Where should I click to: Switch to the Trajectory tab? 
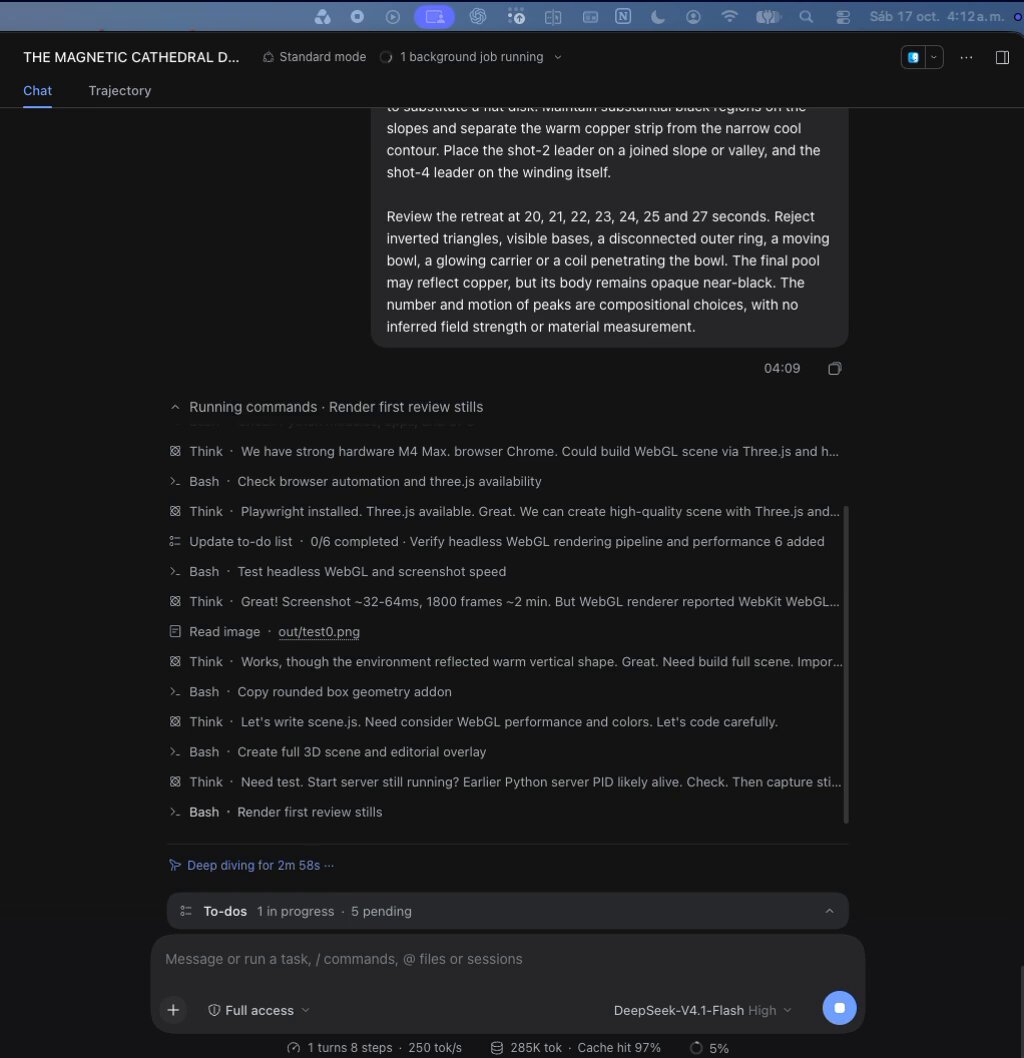[x=119, y=90]
